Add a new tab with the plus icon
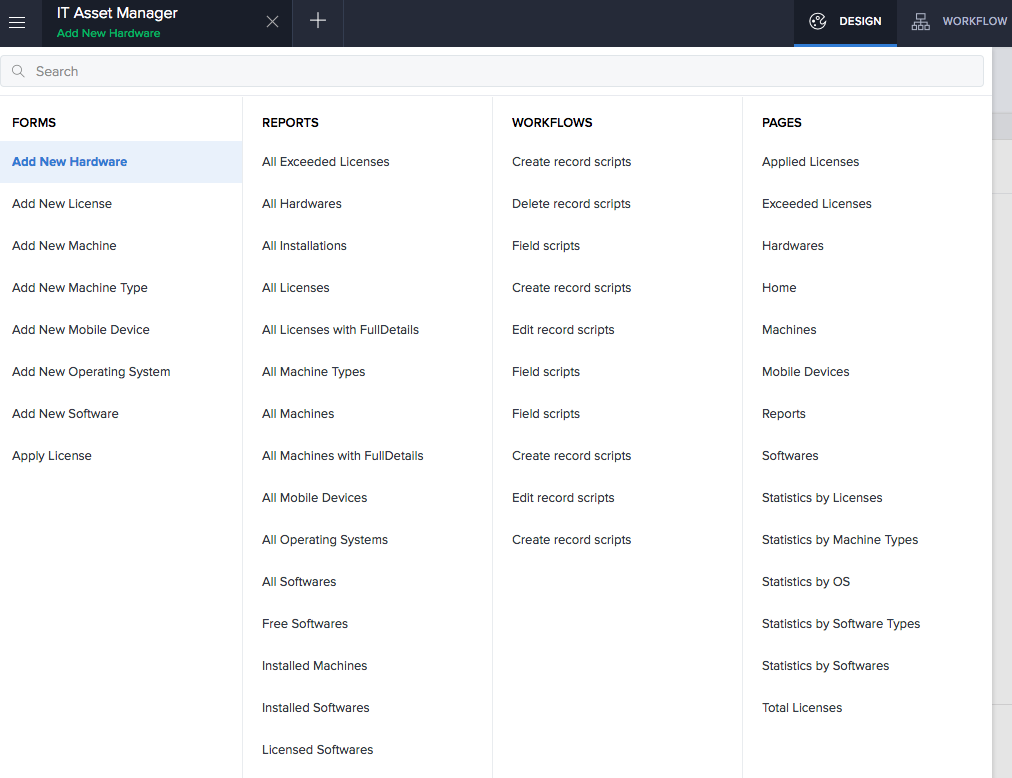The height and width of the screenshot is (778, 1012). tap(318, 21)
